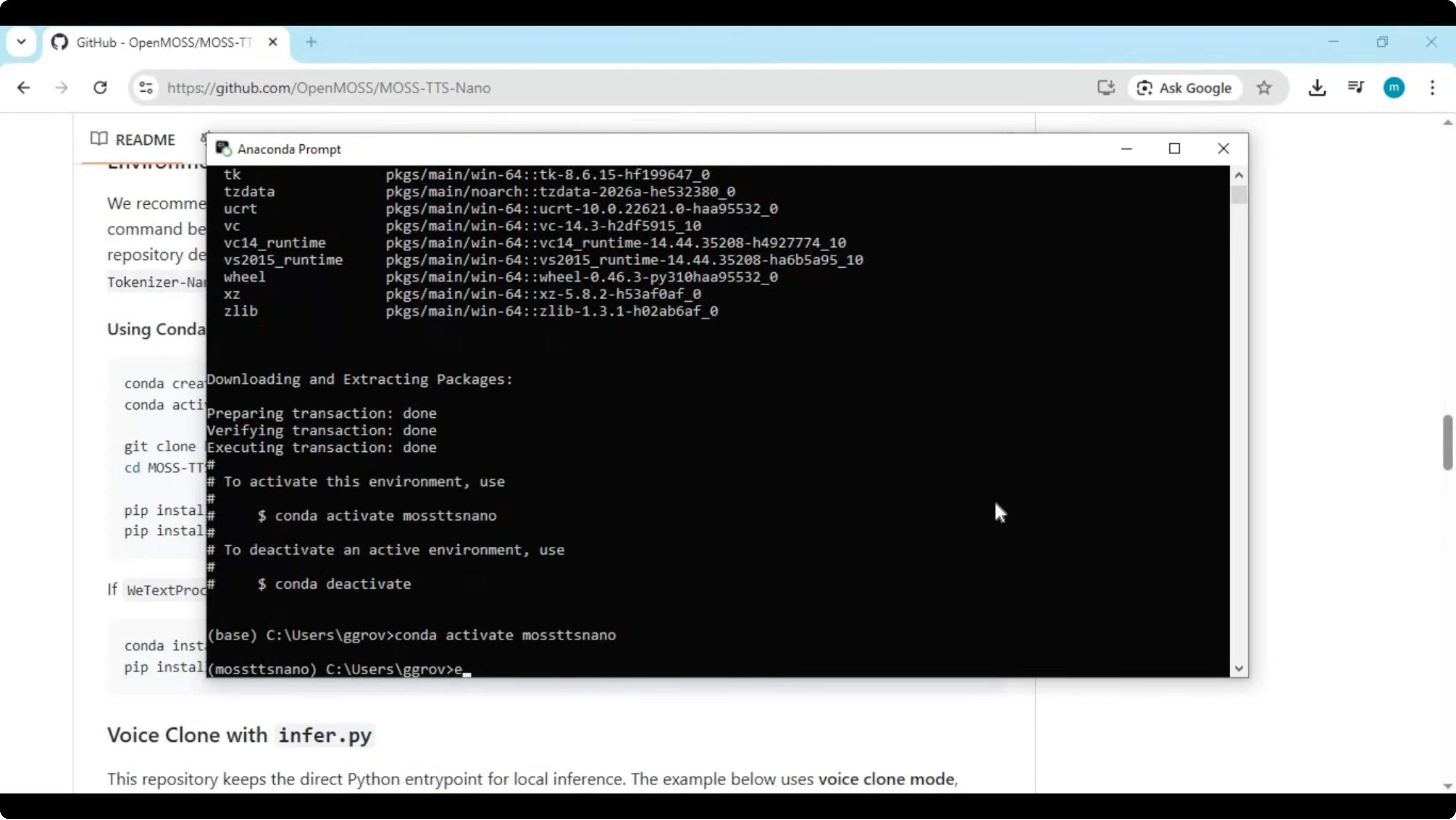Open media controls icon in toolbar
The width and height of the screenshot is (1456, 820).
pyautogui.click(x=1356, y=88)
